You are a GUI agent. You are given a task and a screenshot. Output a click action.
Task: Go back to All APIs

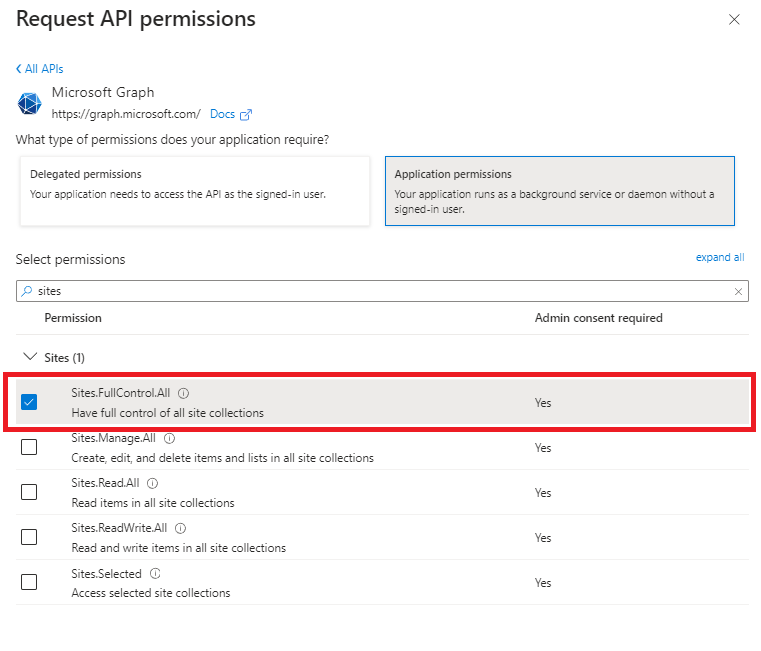pos(40,68)
